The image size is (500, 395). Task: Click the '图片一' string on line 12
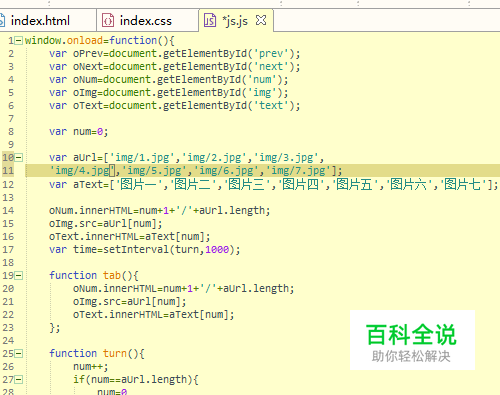pyautogui.click(x=138, y=184)
